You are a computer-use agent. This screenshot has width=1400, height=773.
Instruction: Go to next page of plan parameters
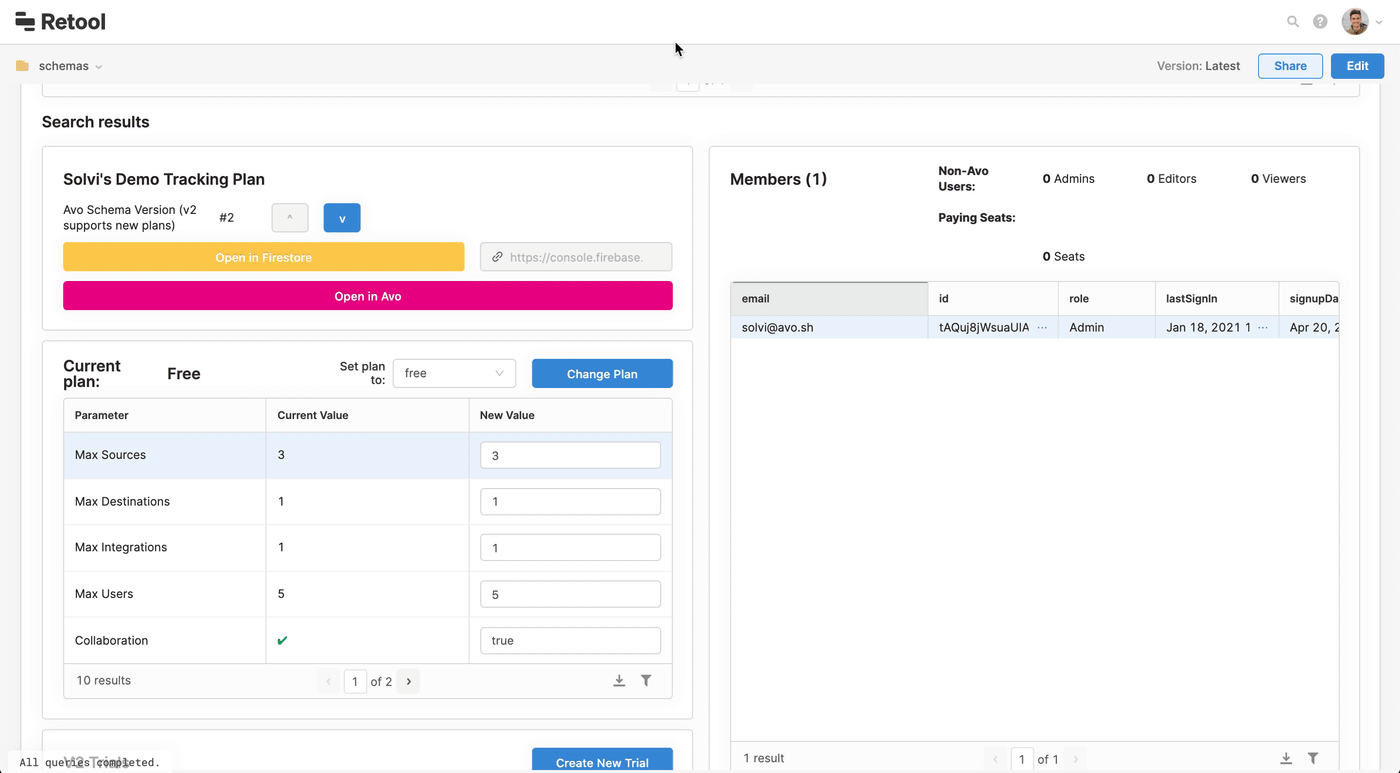(409, 681)
